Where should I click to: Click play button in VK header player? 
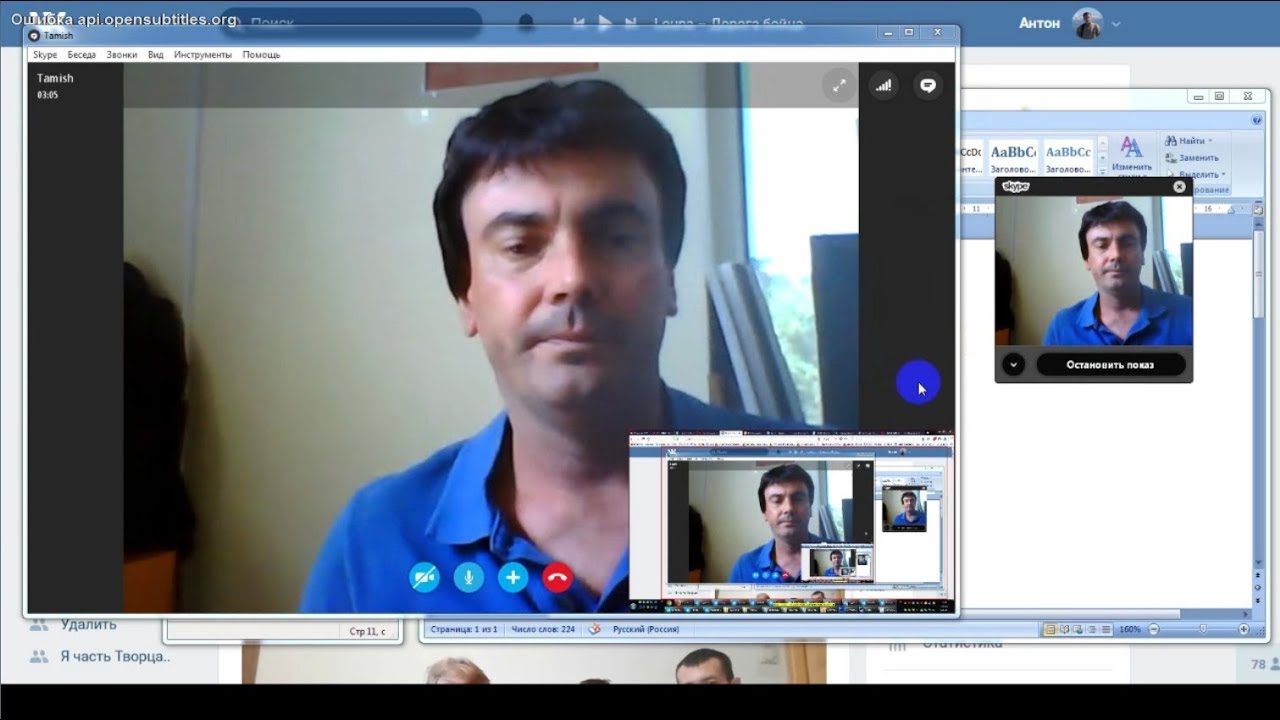[605, 23]
